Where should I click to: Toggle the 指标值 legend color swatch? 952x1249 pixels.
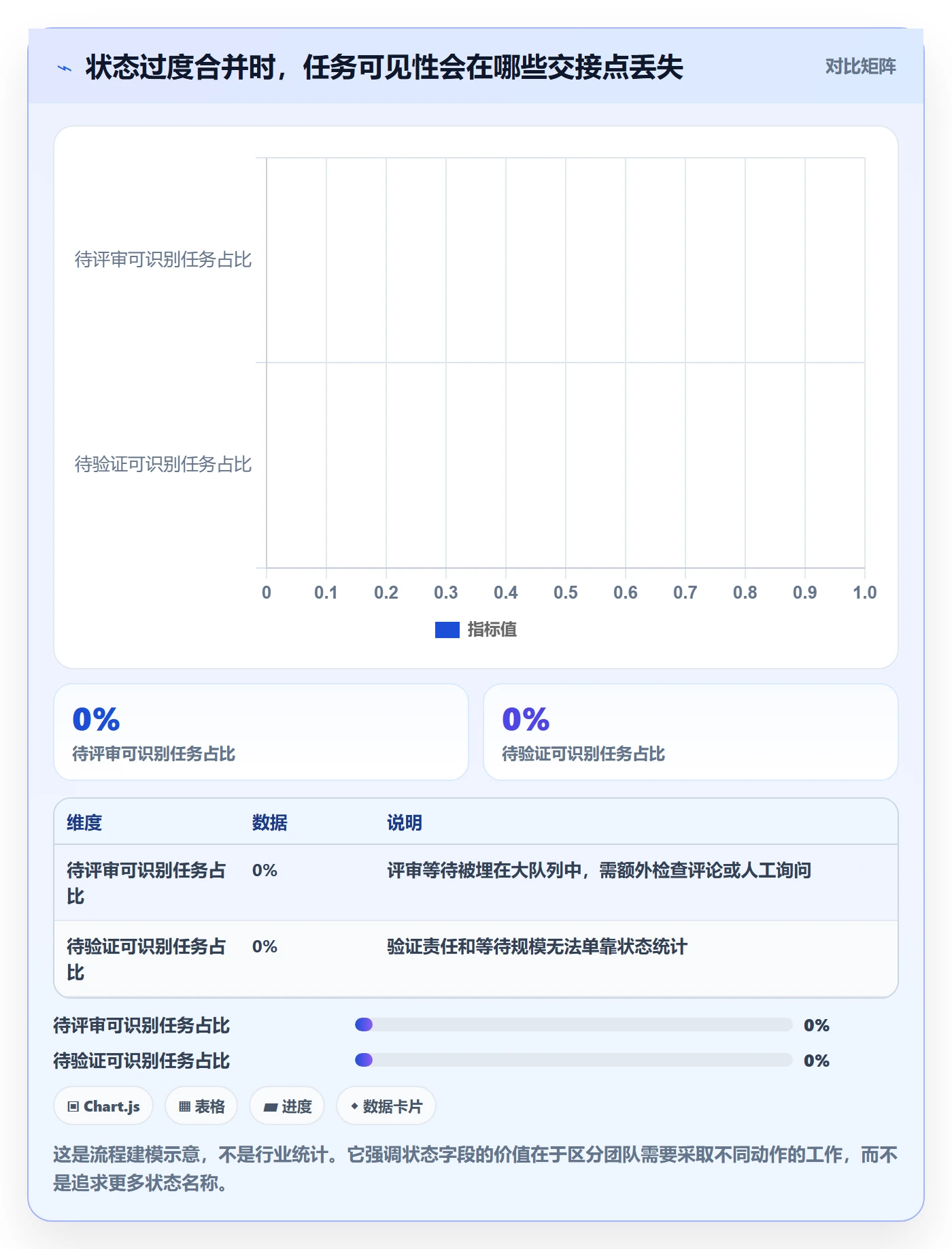pyautogui.click(x=447, y=630)
